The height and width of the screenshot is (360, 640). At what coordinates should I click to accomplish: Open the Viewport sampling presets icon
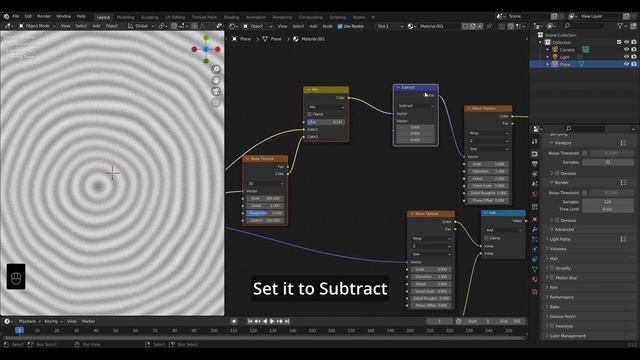tap(623, 143)
